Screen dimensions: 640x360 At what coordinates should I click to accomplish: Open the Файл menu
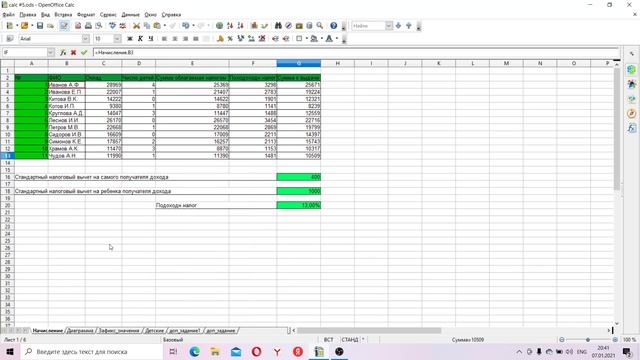point(8,15)
